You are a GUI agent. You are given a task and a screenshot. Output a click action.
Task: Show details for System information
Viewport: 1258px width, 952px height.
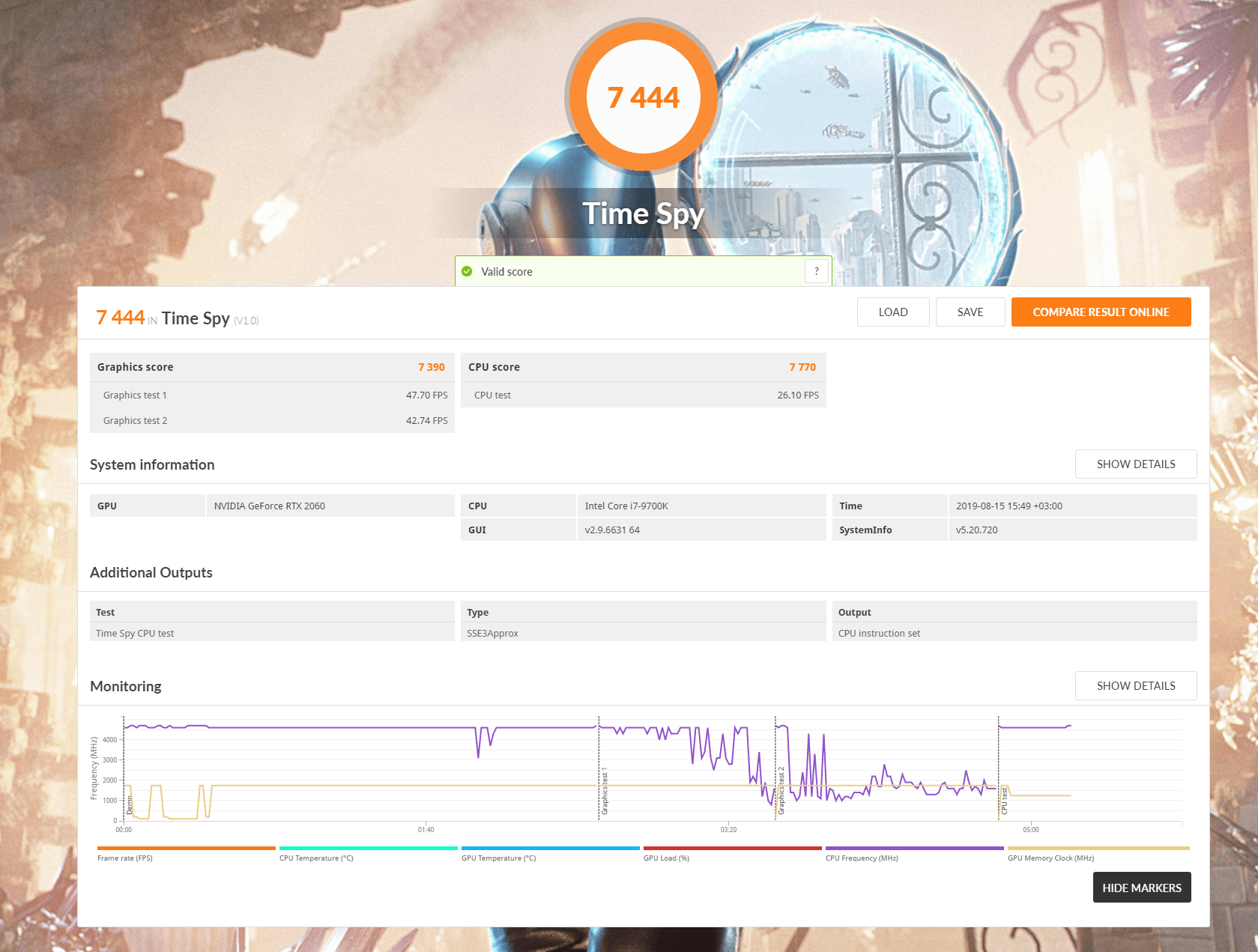1135,464
